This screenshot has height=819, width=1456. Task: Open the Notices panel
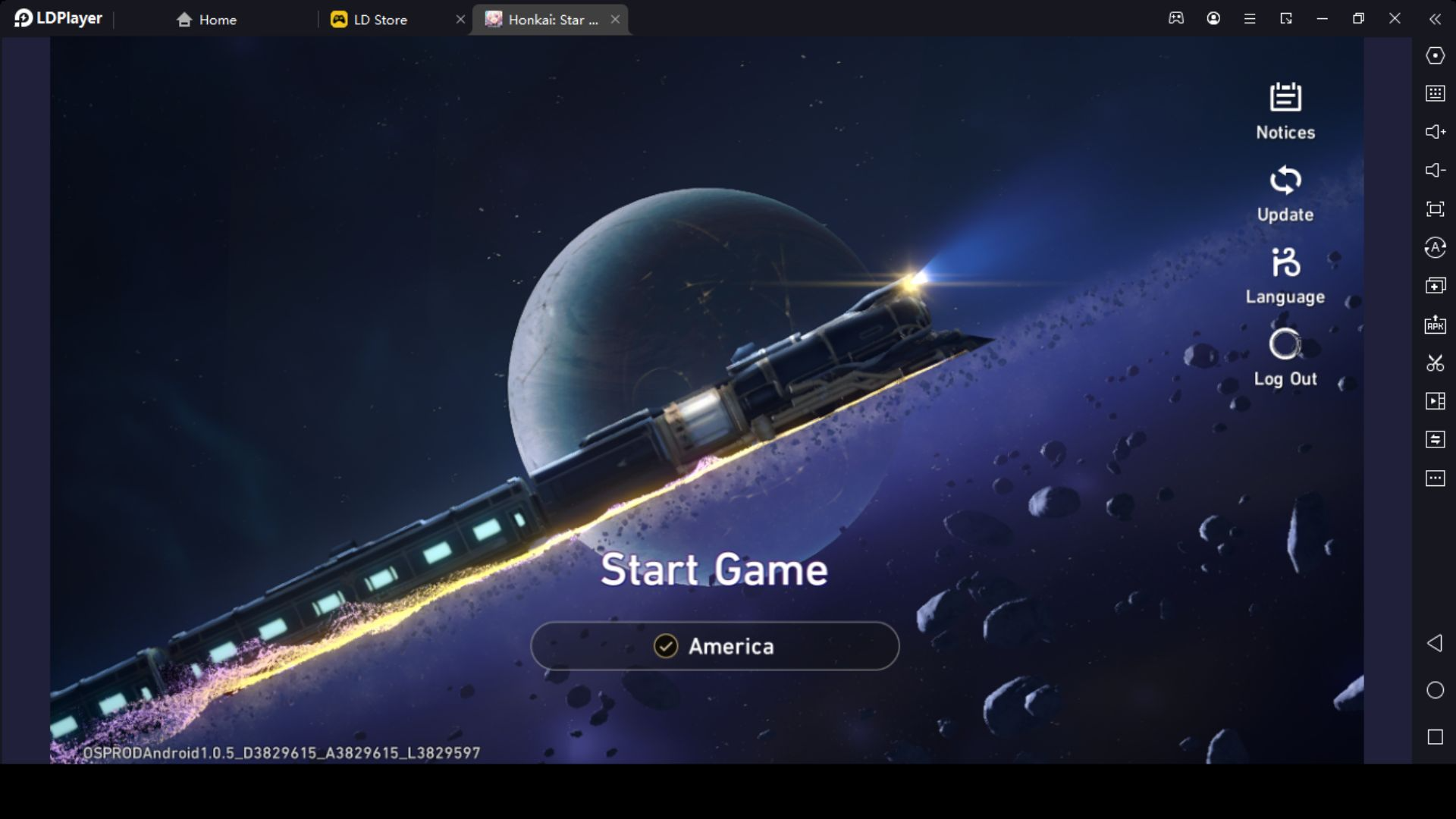(x=1284, y=109)
